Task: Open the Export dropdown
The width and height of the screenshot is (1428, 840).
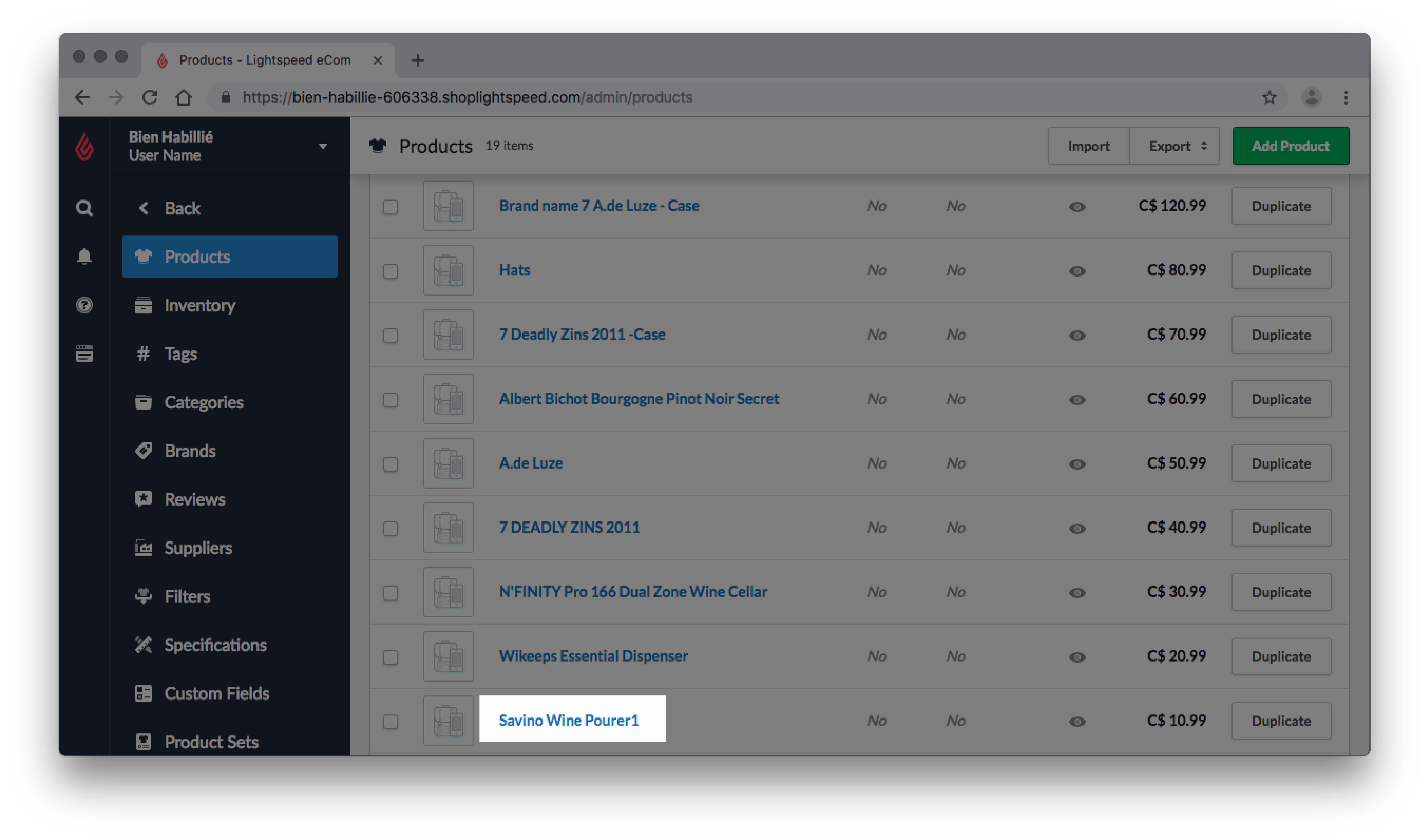Action: (1174, 146)
